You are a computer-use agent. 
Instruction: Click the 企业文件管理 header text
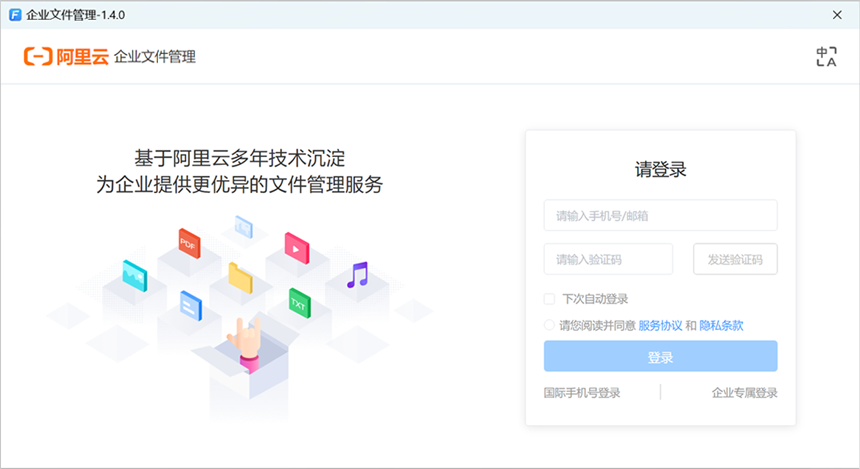[155, 56]
